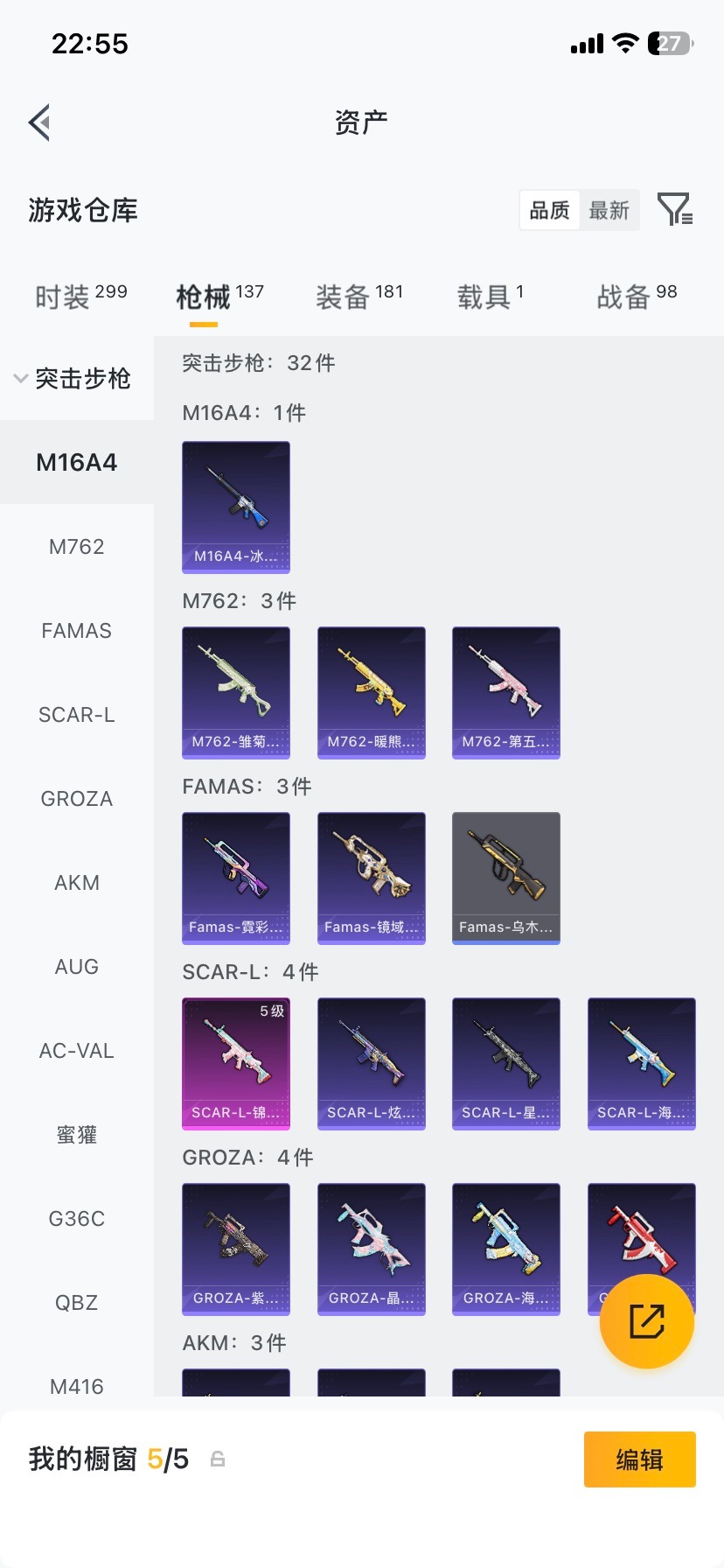Select SCAR-L in the sidebar
Screen dimensions: 724x1568
coord(77,715)
